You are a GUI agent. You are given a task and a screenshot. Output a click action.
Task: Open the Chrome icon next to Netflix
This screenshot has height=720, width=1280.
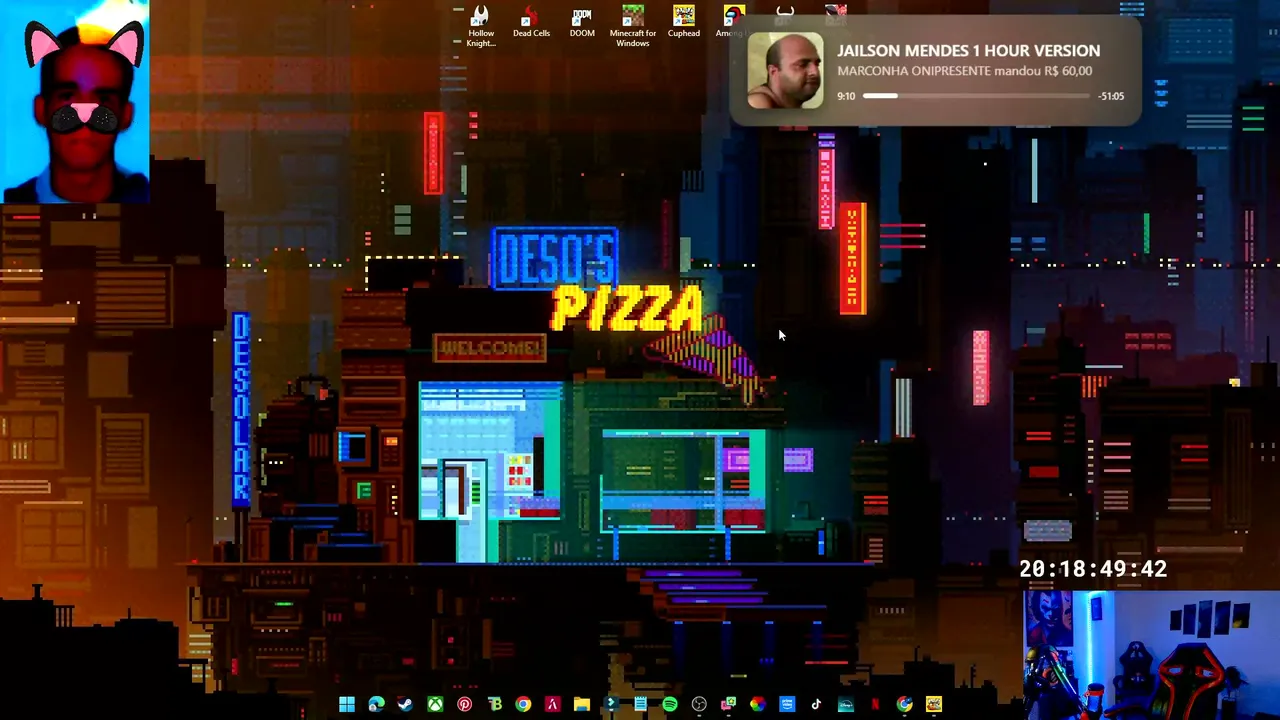(904, 705)
